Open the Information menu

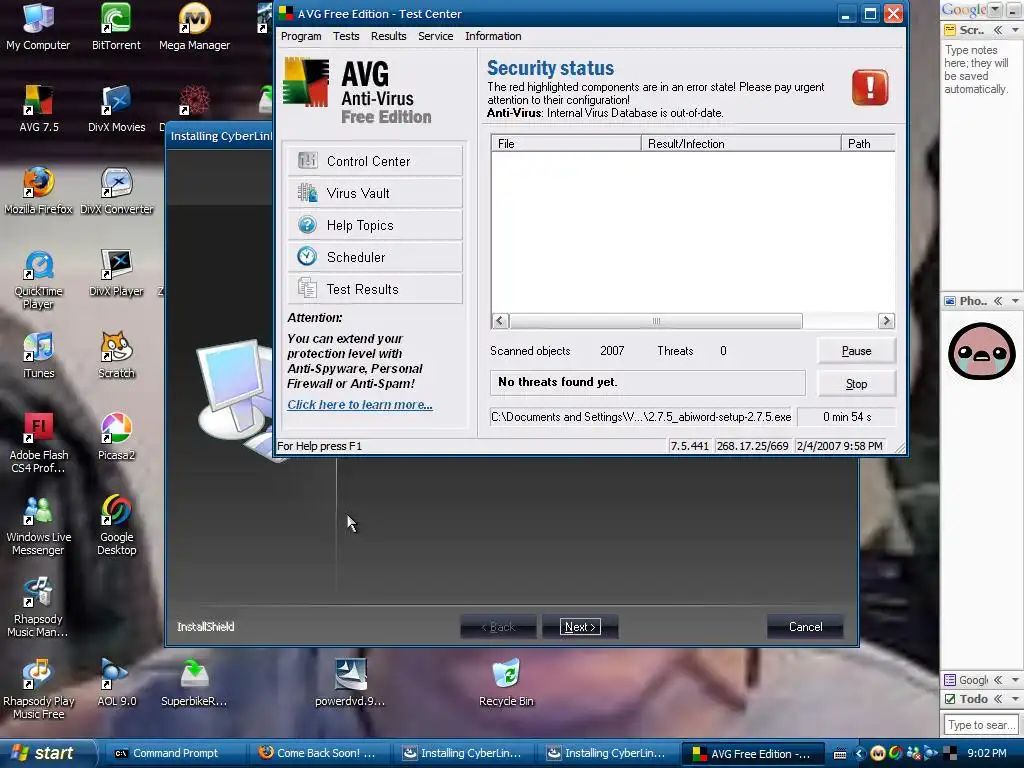493,36
